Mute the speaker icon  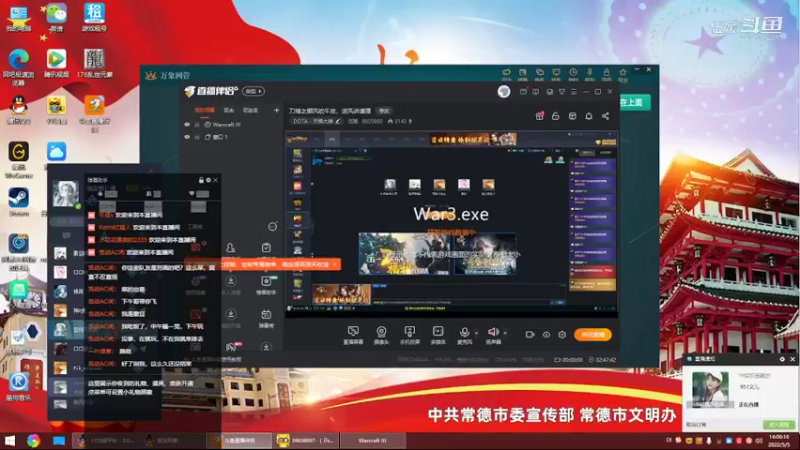click(493, 332)
